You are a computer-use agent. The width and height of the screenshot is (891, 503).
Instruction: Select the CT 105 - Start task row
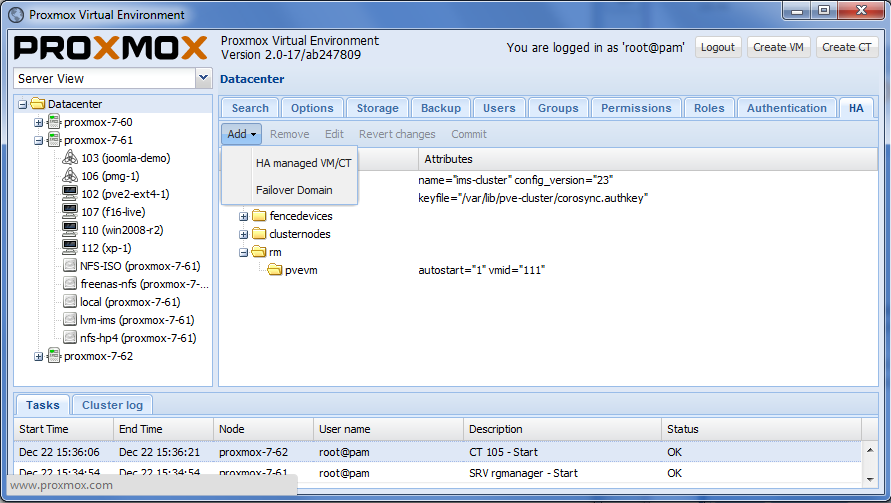coord(438,452)
